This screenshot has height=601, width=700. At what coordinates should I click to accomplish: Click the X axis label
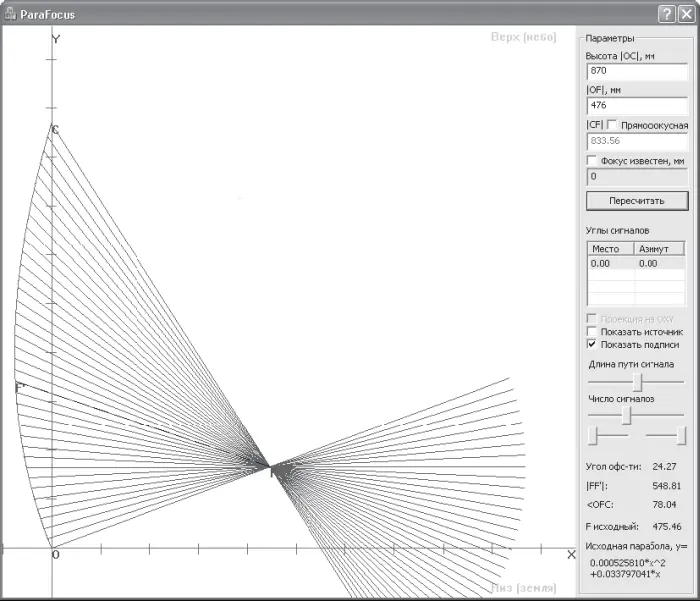(x=571, y=555)
